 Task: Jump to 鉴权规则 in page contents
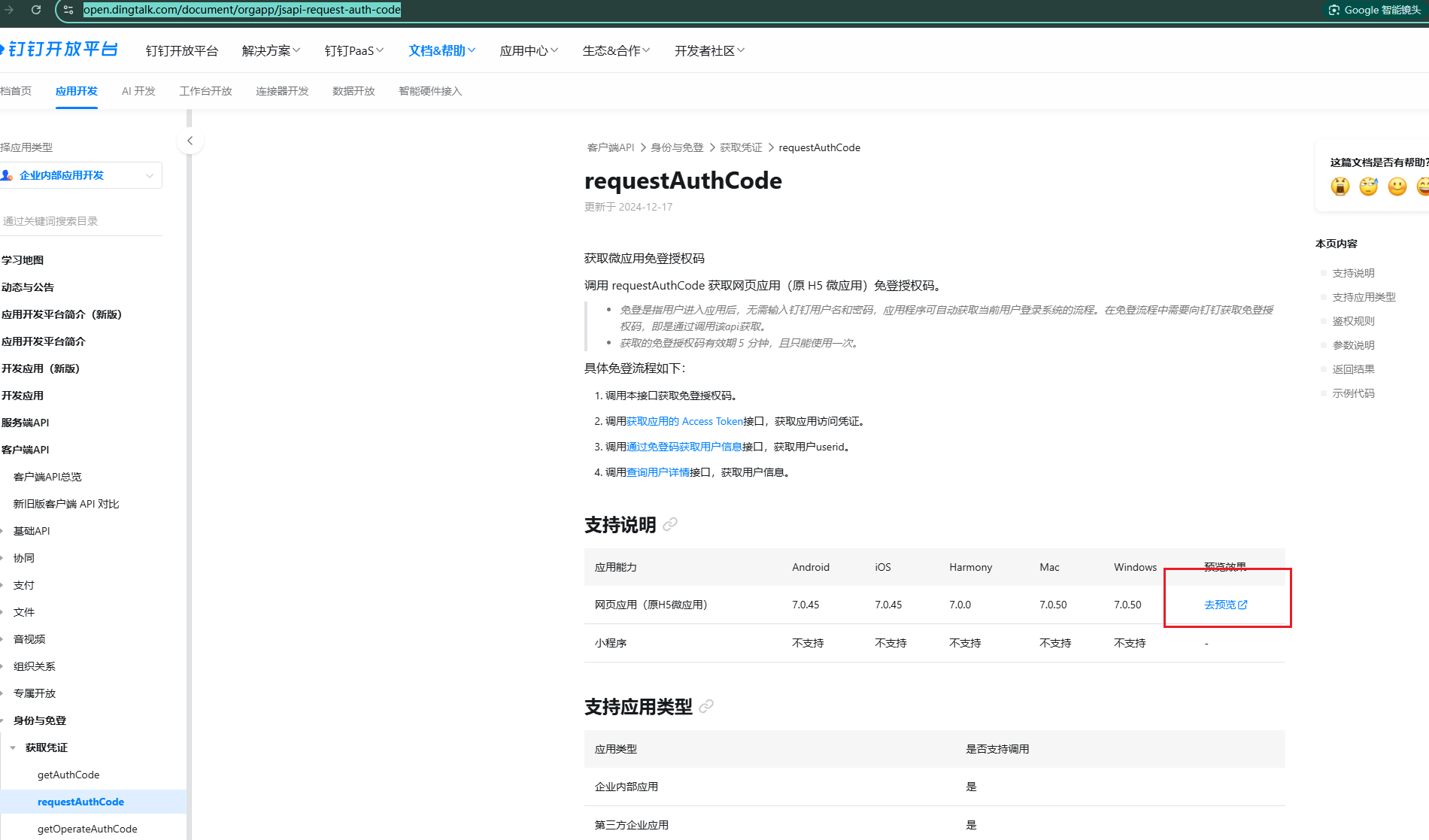[x=1353, y=321]
